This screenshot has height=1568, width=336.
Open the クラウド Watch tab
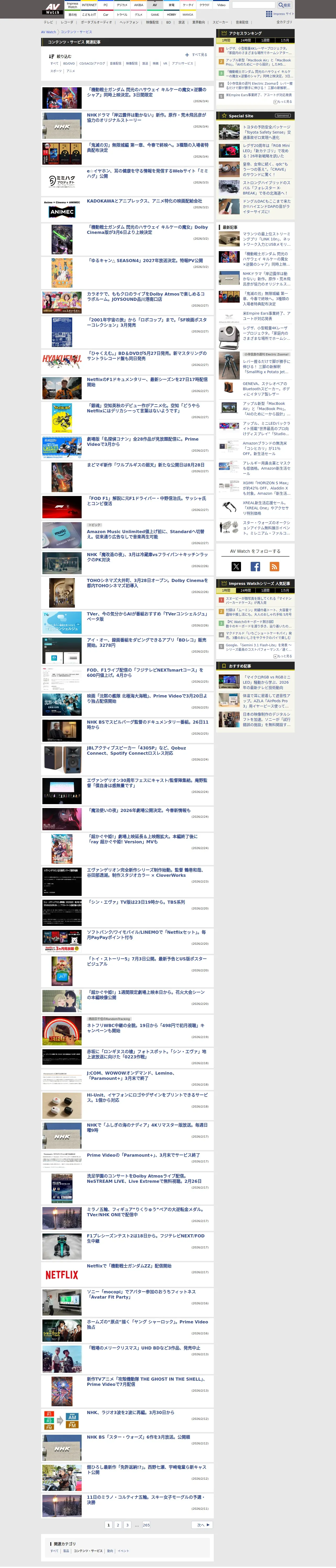click(x=204, y=5)
